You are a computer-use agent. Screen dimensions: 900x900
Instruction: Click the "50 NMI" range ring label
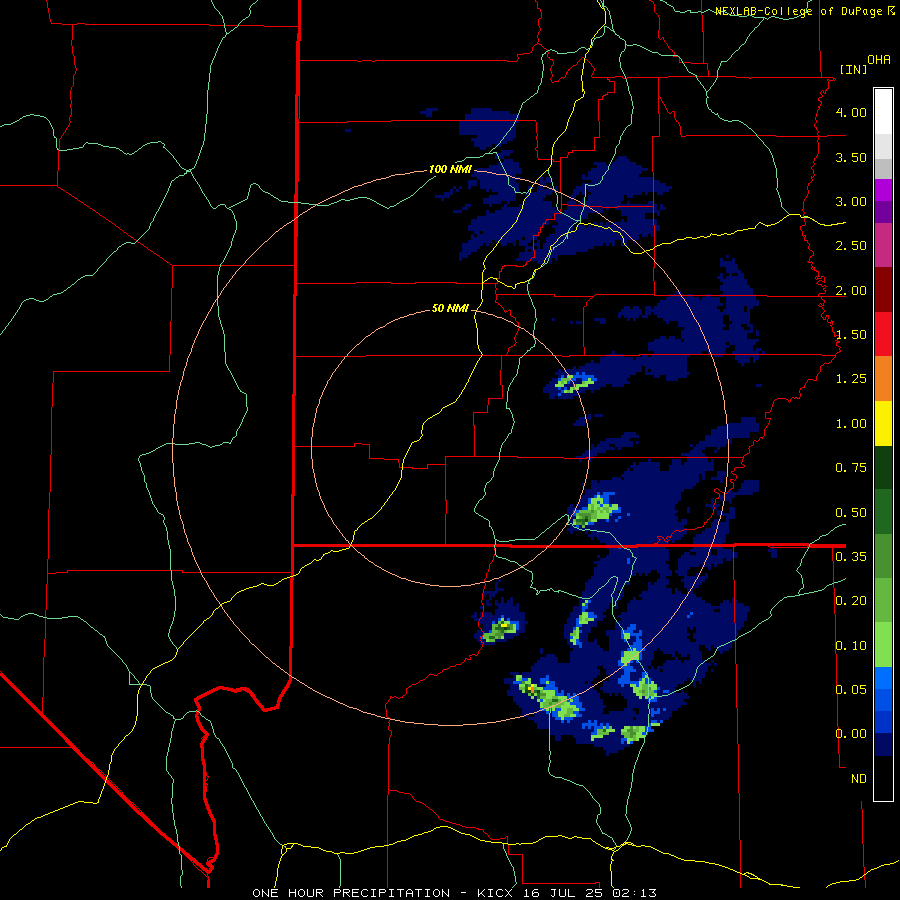(450, 309)
